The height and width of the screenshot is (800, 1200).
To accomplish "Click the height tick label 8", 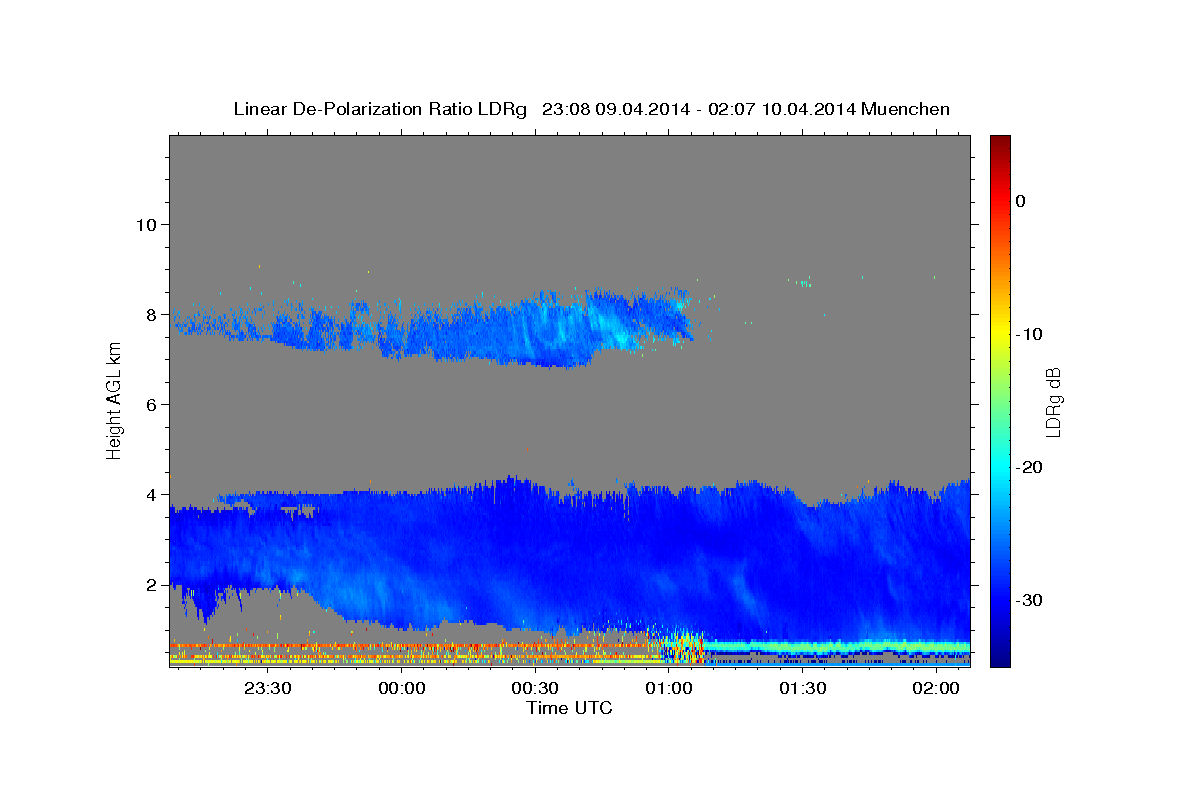I will [152, 314].
